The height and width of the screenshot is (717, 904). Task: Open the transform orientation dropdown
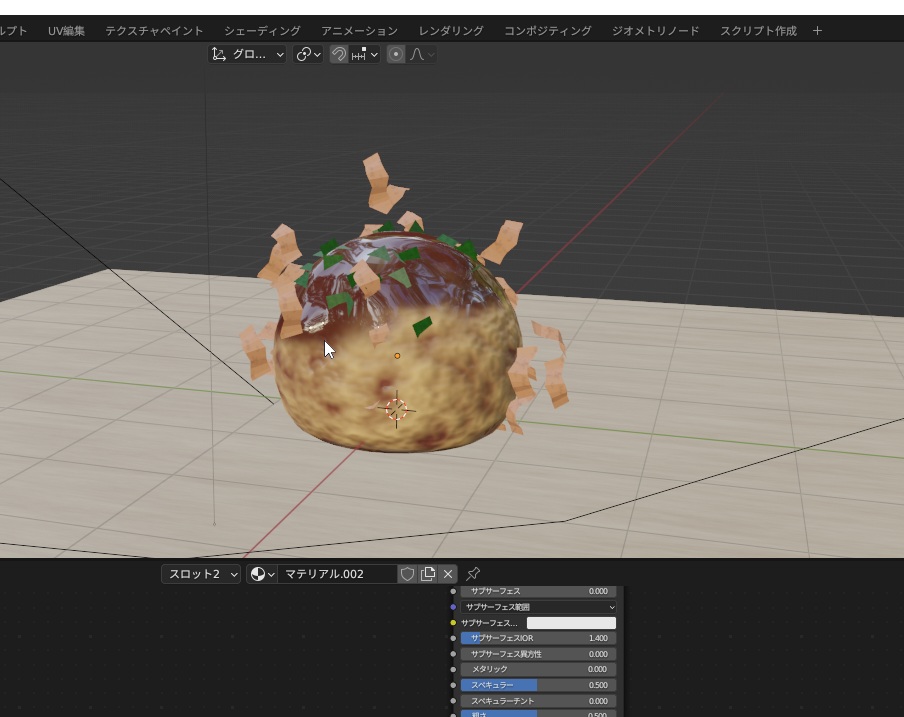(x=247, y=54)
